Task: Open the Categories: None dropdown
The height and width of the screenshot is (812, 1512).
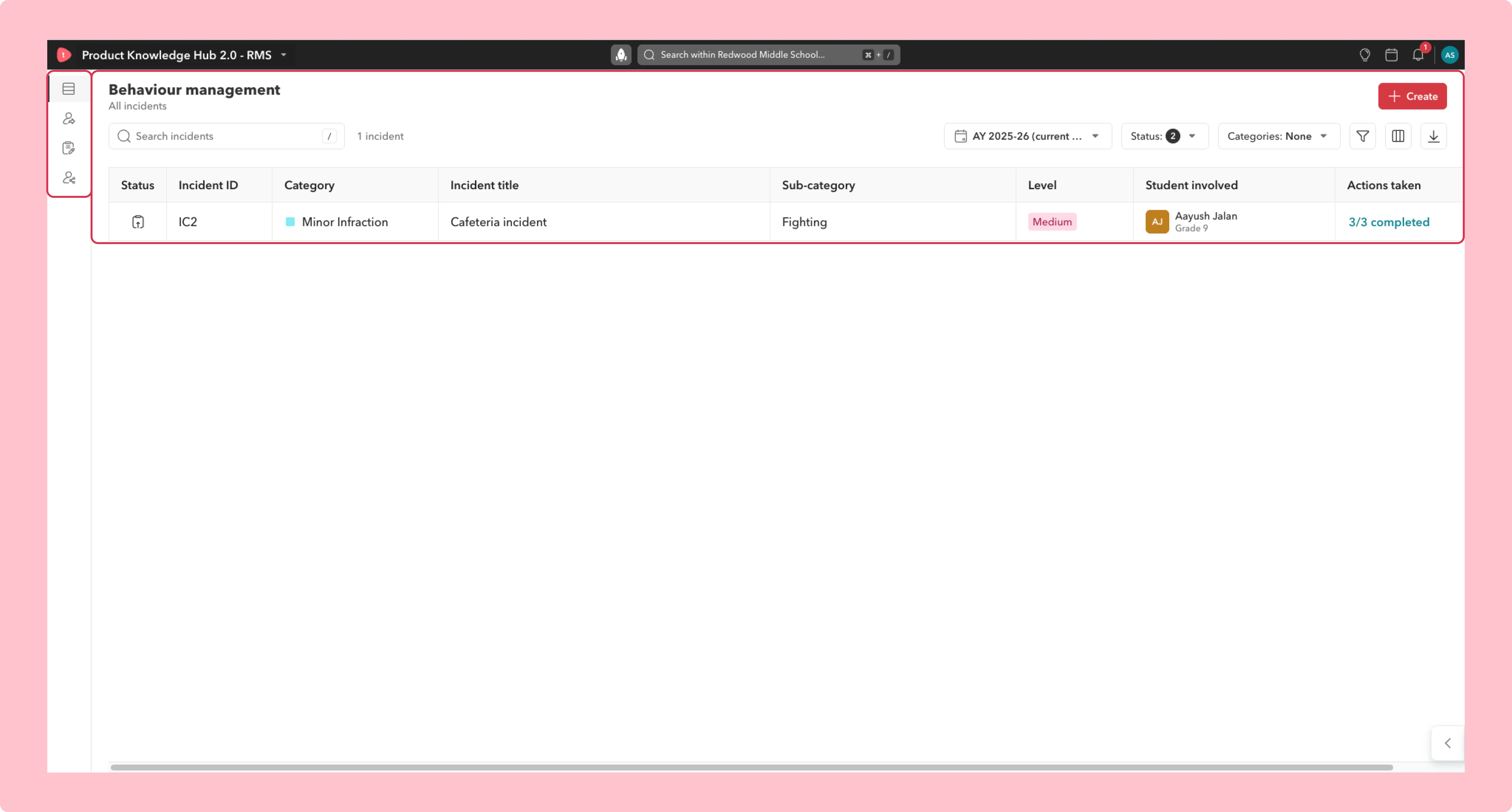Action: point(1278,136)
